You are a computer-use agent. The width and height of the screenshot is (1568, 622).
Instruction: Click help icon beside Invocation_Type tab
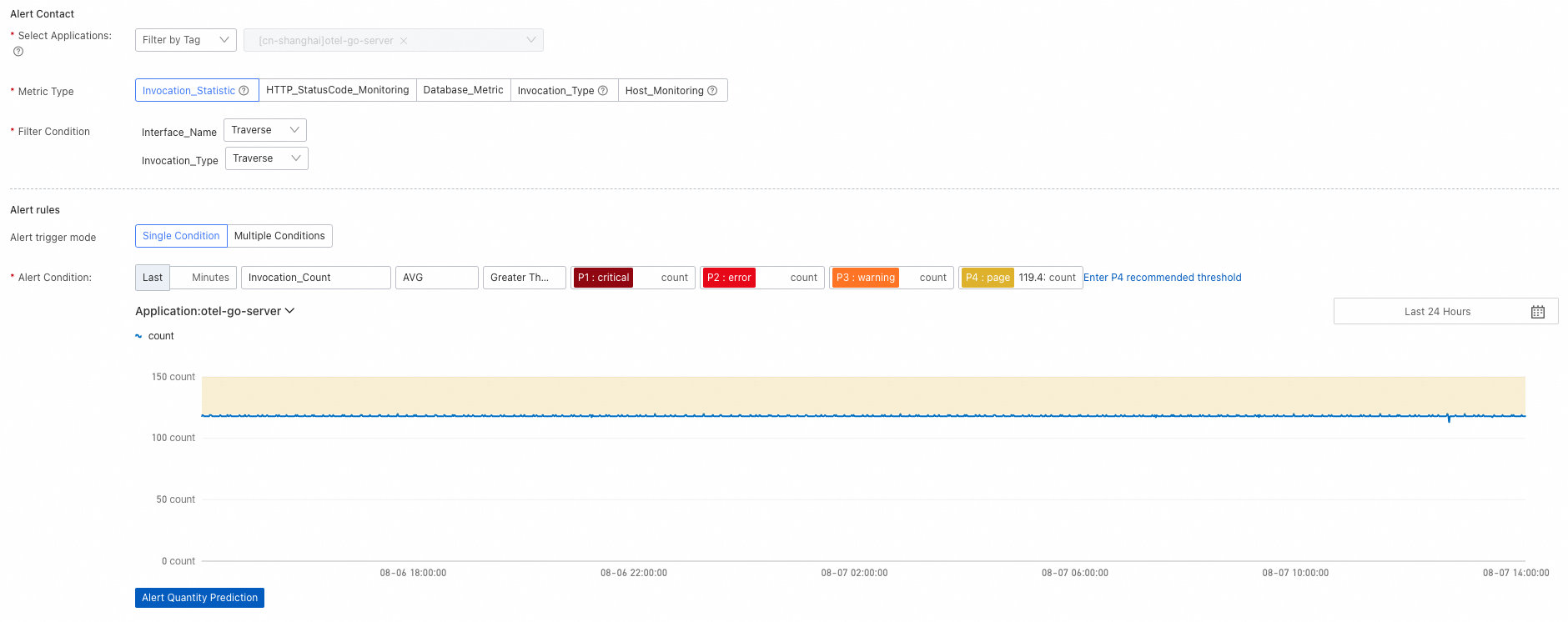click(602, 91)
